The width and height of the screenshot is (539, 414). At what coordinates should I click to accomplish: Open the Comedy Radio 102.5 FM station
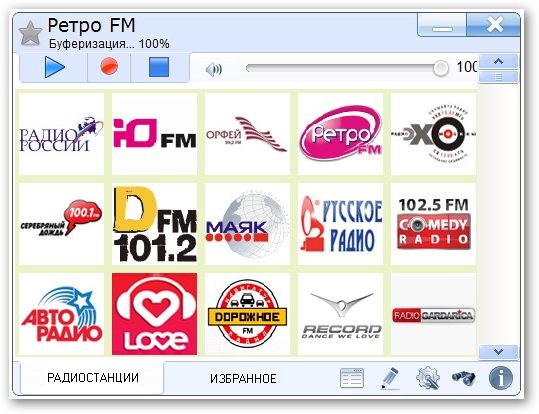click(433, 224)
